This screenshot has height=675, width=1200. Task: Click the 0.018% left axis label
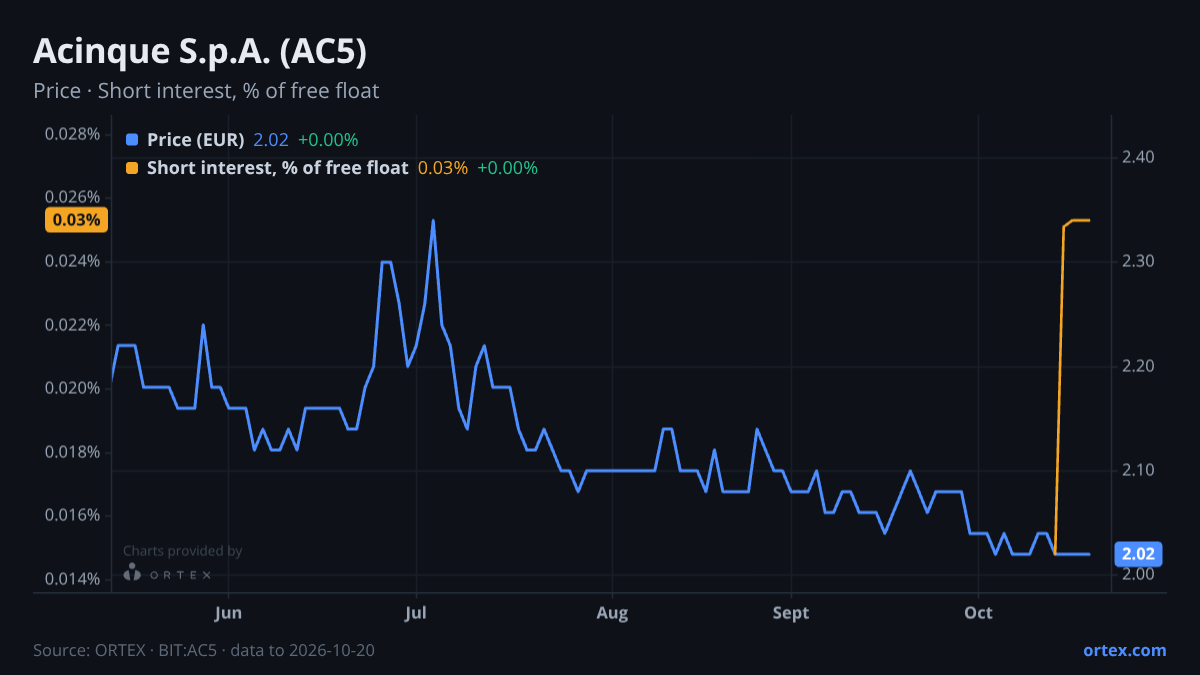tap(72, 452)
